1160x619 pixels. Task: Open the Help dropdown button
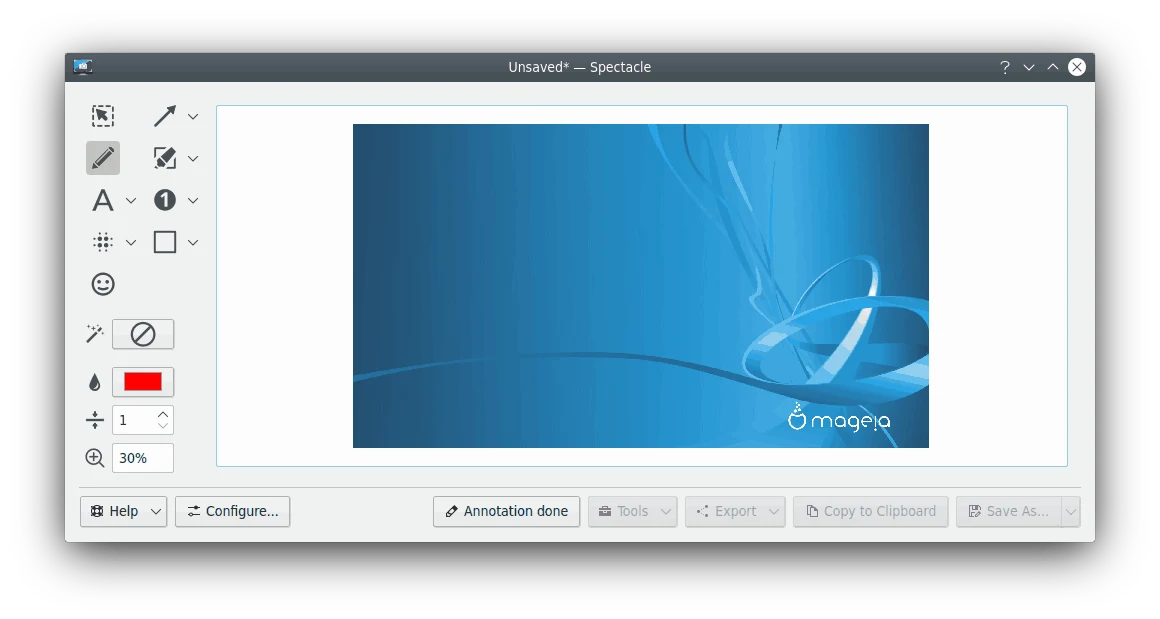tap(124, 511)
